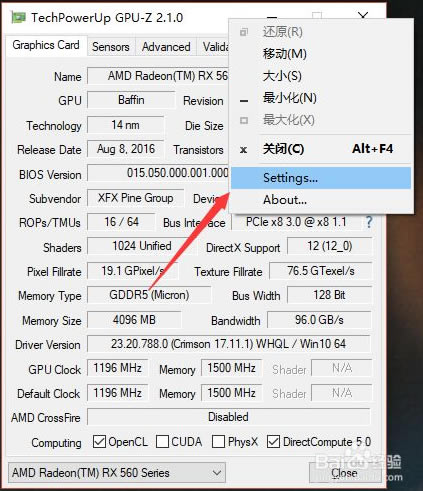Click the restore icon beside 还原(R)

click(244, 32)
